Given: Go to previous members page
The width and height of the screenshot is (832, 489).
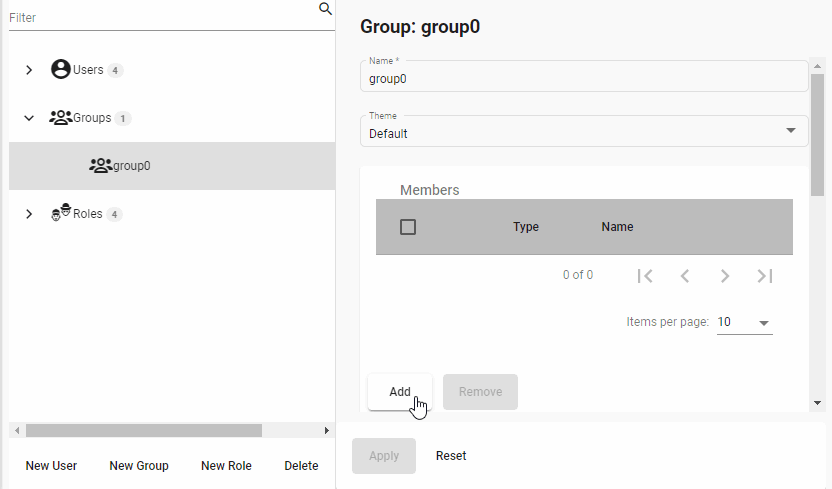Looking at the screenshot, I should 685,276.
